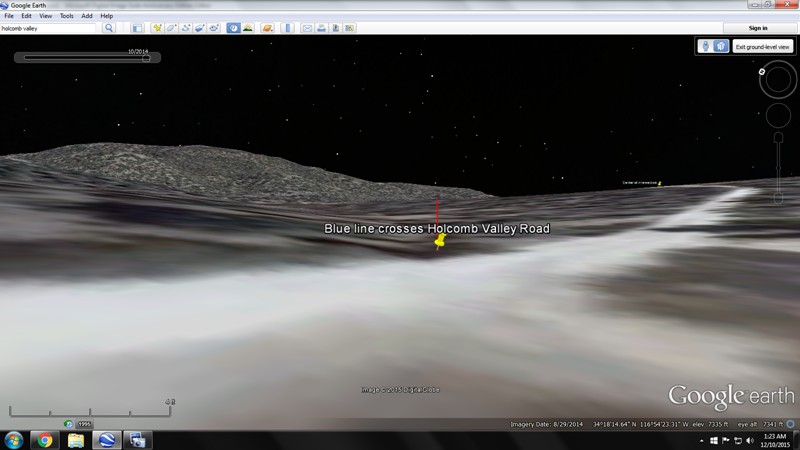Click the holcomb valley search field
Image resolution: width=800 pixels, height=450 pixels.
click(50, 28)
